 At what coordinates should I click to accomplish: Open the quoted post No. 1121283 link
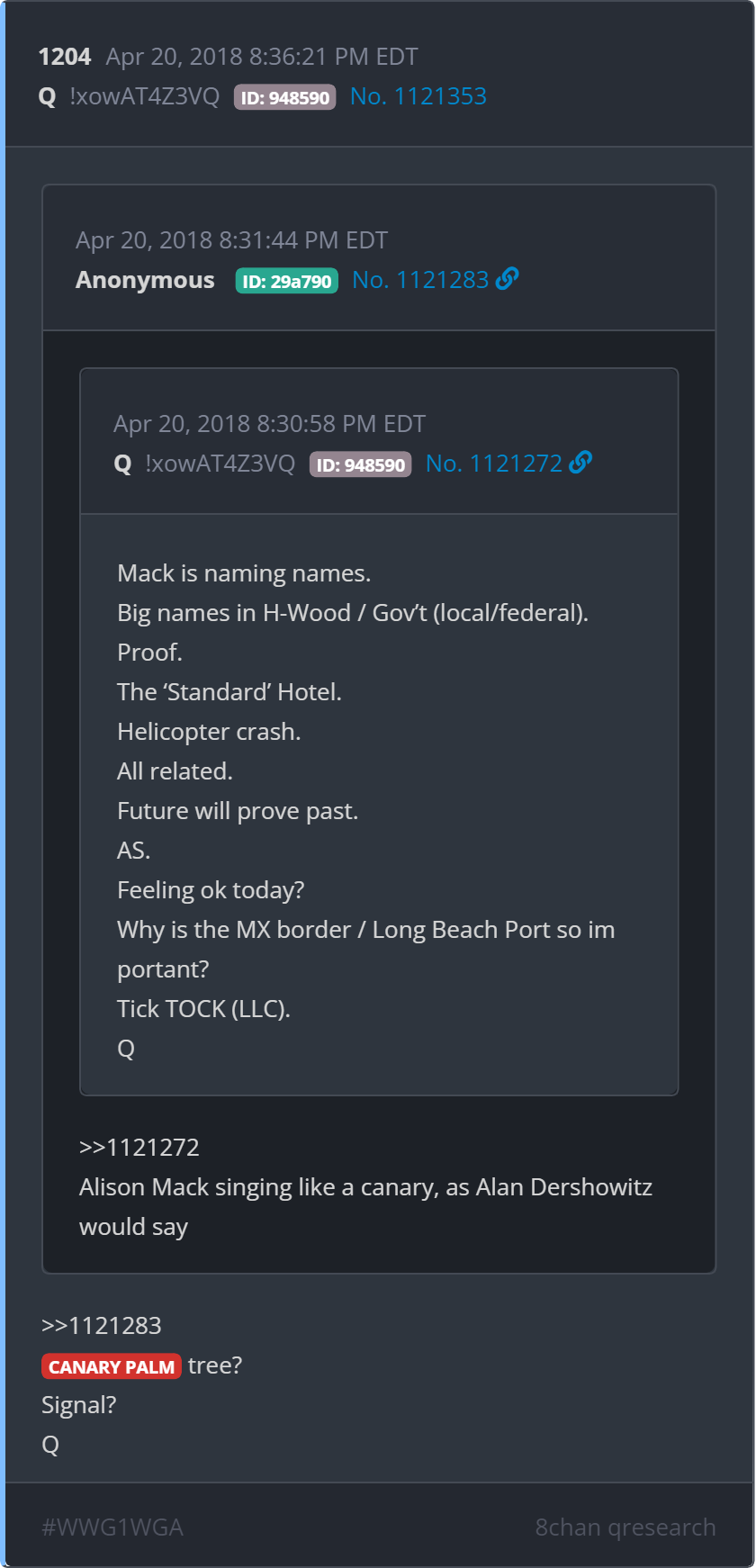[x=420, y=280]
